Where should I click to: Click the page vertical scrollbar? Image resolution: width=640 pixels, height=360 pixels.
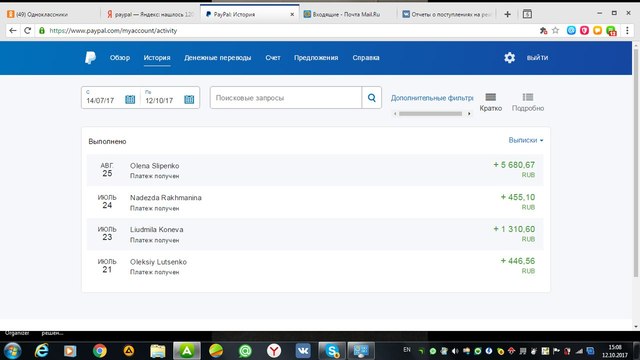636,163
